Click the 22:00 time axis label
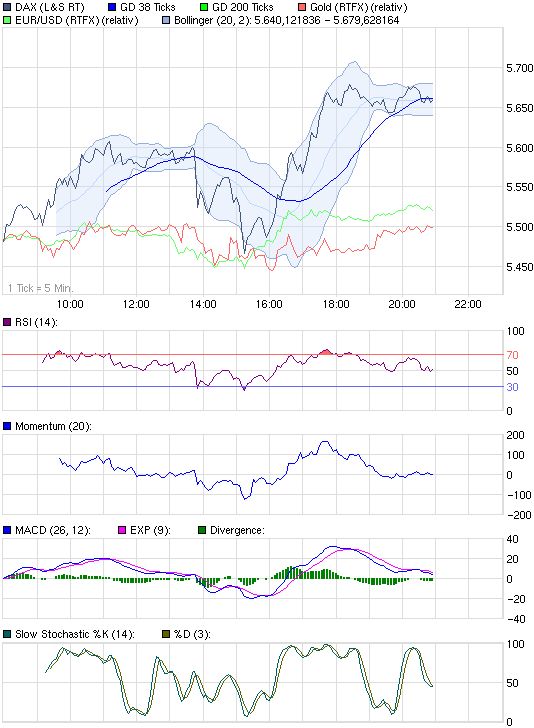Screen dimensions: 534x728 pos(468,304)
